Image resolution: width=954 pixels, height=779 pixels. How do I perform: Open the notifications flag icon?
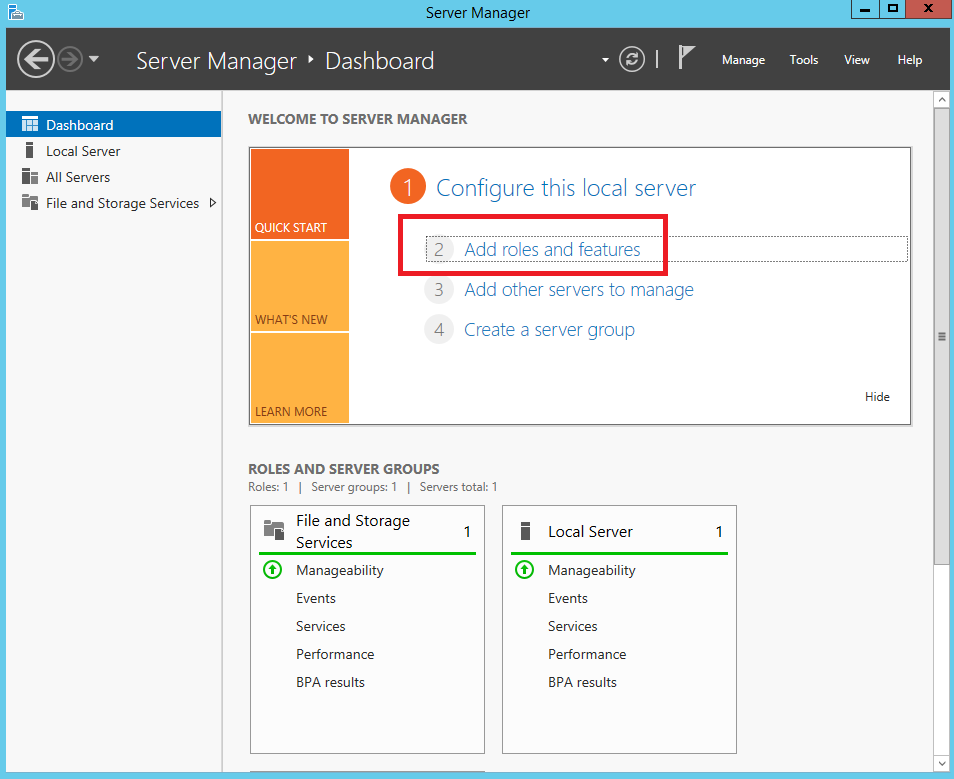tap(686, 58)
